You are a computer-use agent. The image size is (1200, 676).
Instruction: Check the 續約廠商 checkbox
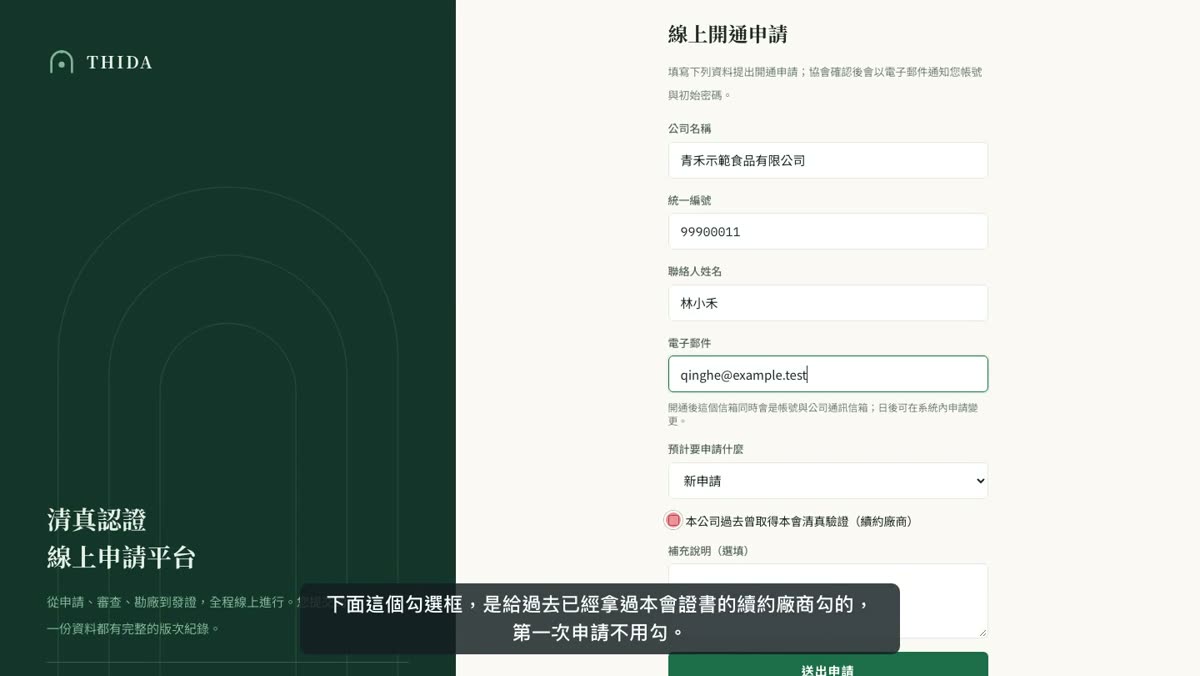click(x=674, y=520)
